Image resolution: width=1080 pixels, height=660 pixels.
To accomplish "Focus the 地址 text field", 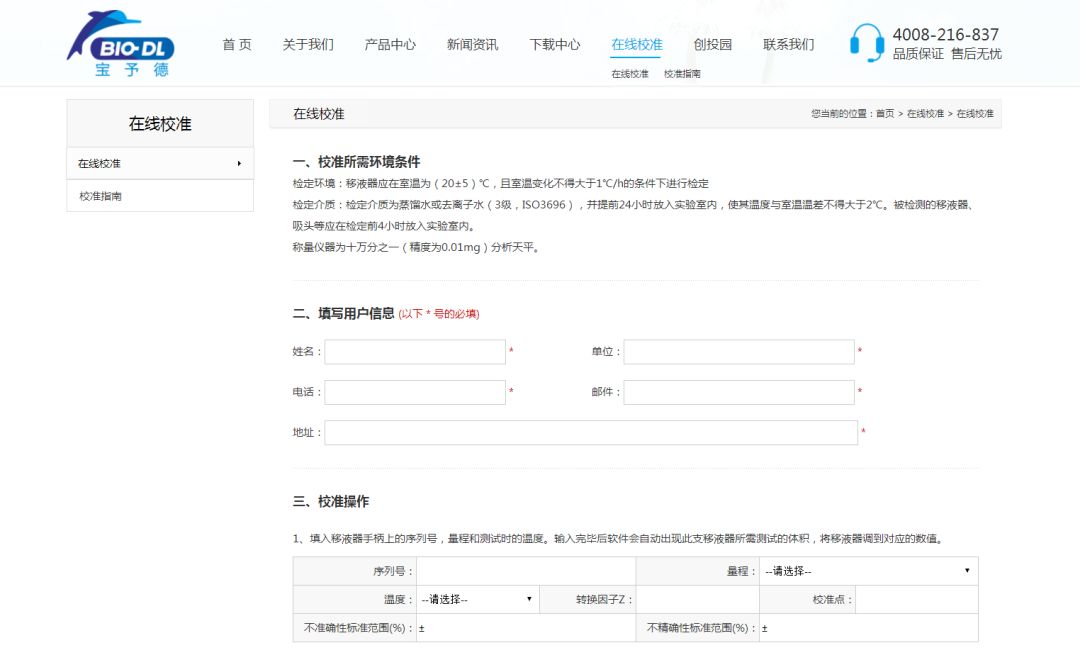I will [x=590, y=432].
